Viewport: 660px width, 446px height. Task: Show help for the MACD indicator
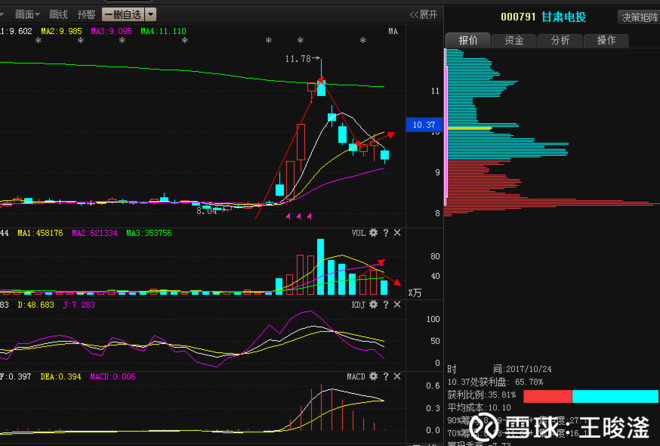[x=386, y=377]
